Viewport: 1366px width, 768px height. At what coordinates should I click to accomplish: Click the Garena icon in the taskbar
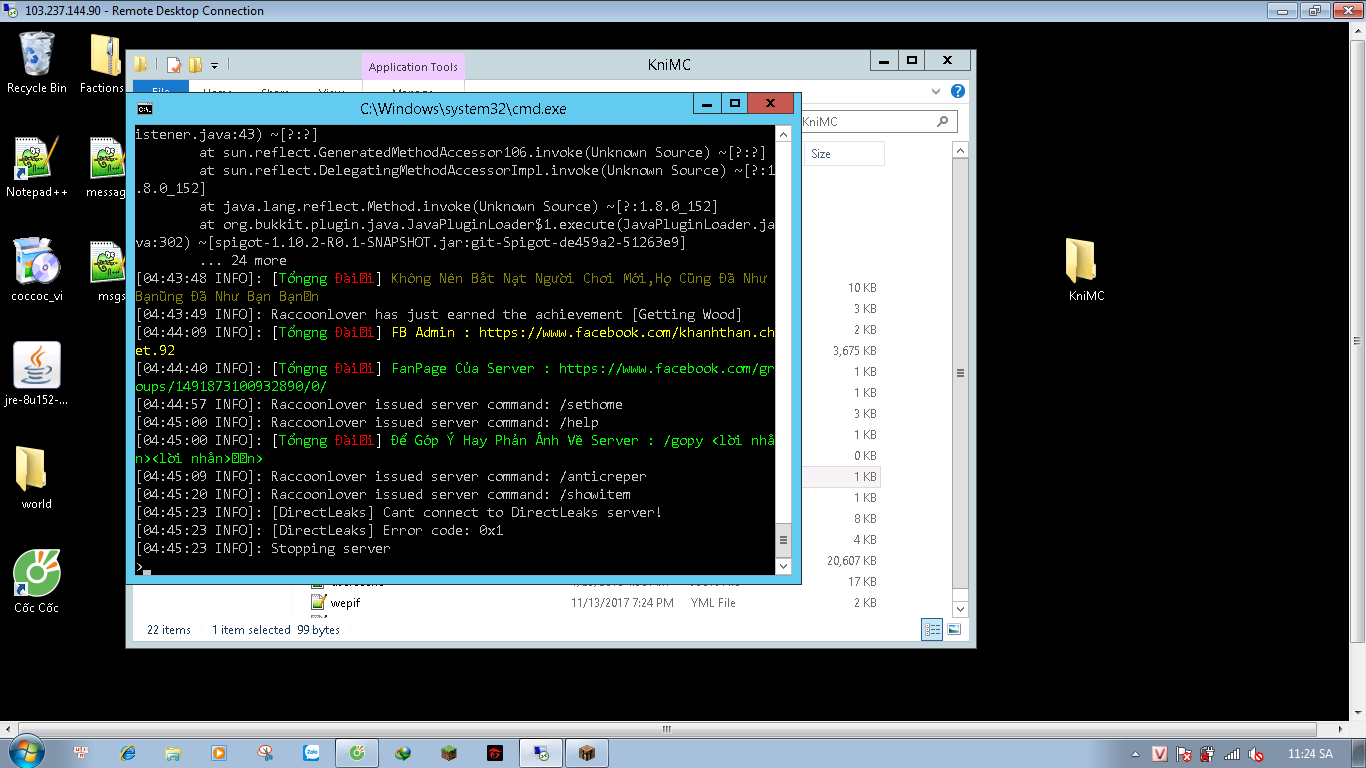(x=494, y=753)
